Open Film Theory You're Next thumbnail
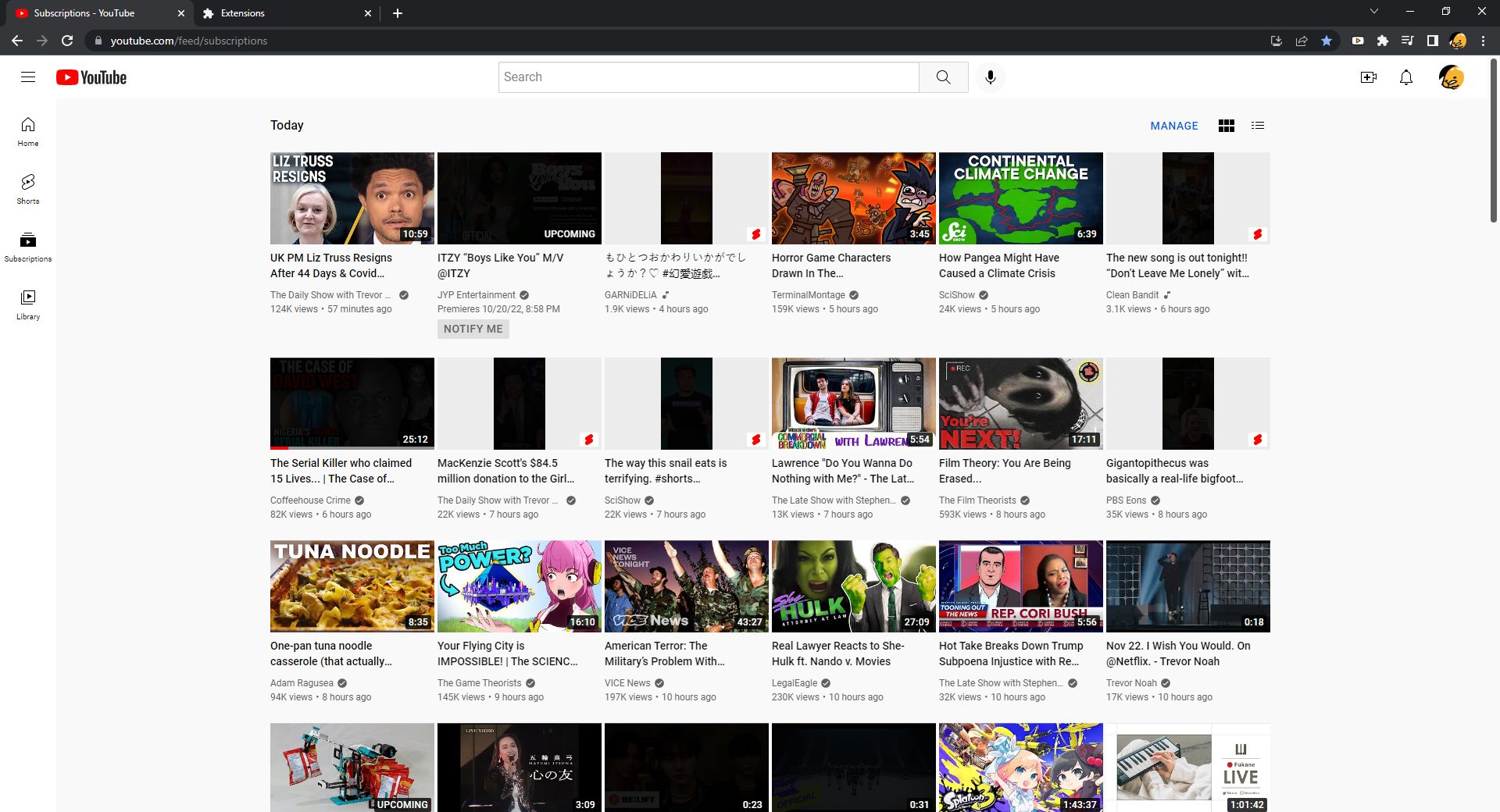This screenshot has width=1500, height=812. (x=1021, y=404)
